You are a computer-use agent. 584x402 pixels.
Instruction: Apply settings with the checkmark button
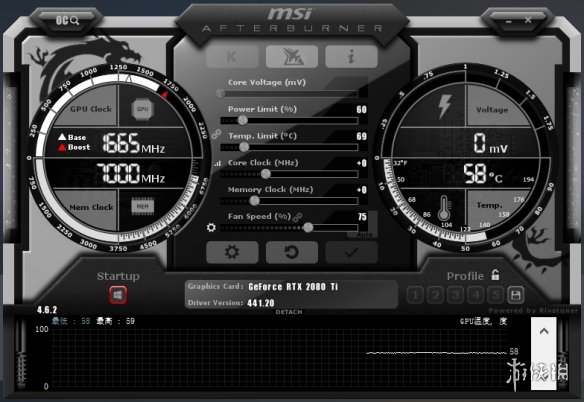tap(351, 252)
